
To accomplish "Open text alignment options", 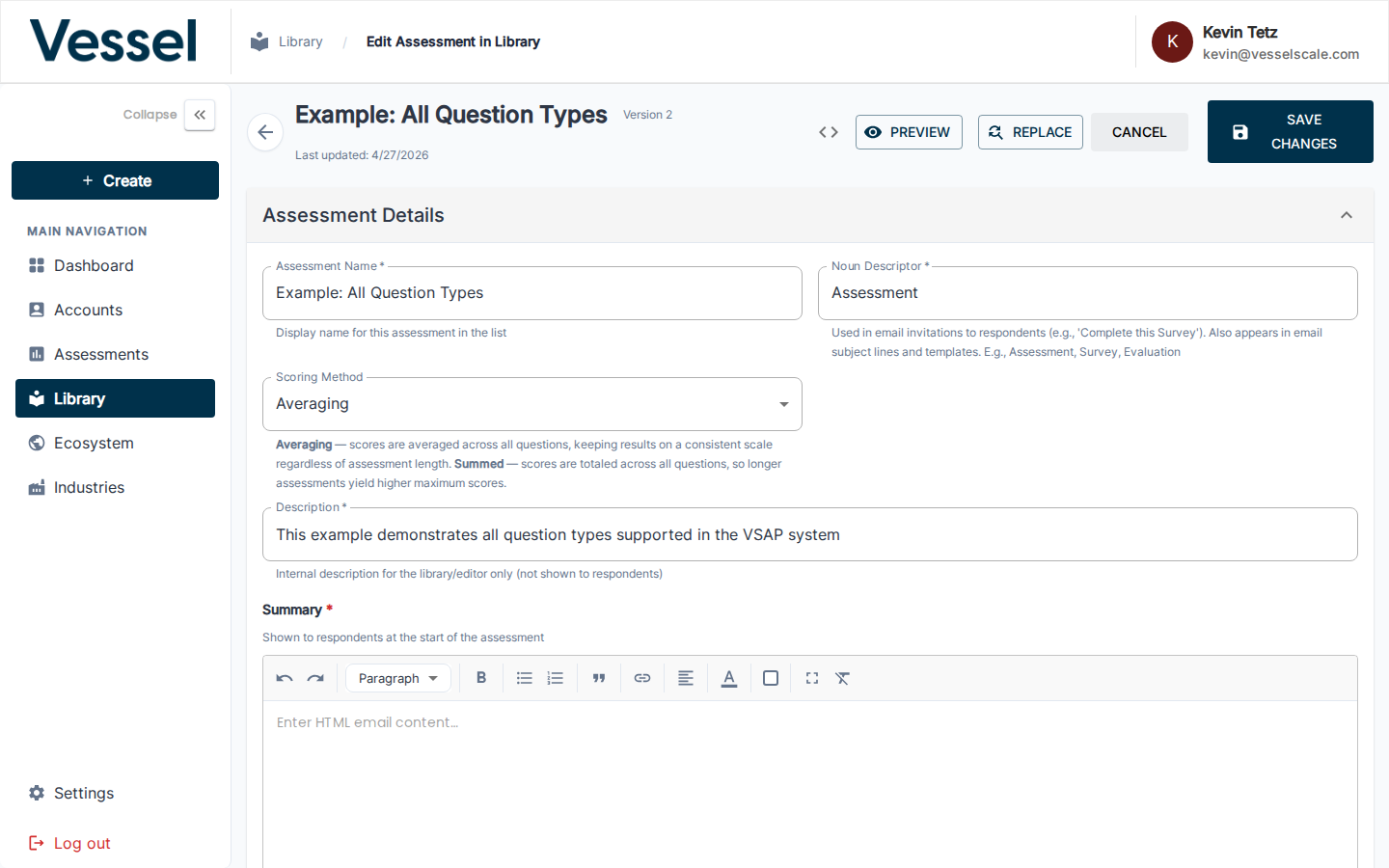I will pyautogui.click(x=686, y=678).
